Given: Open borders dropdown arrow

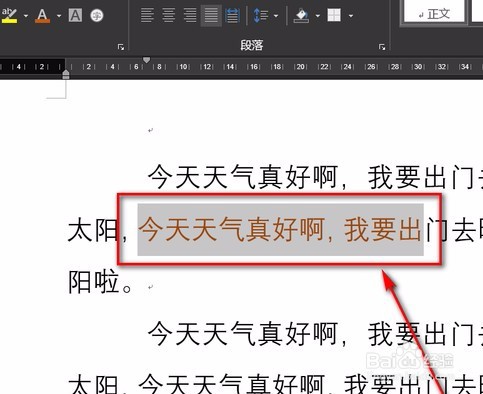Looking at the screenshot, I should (x=350, y=16).
